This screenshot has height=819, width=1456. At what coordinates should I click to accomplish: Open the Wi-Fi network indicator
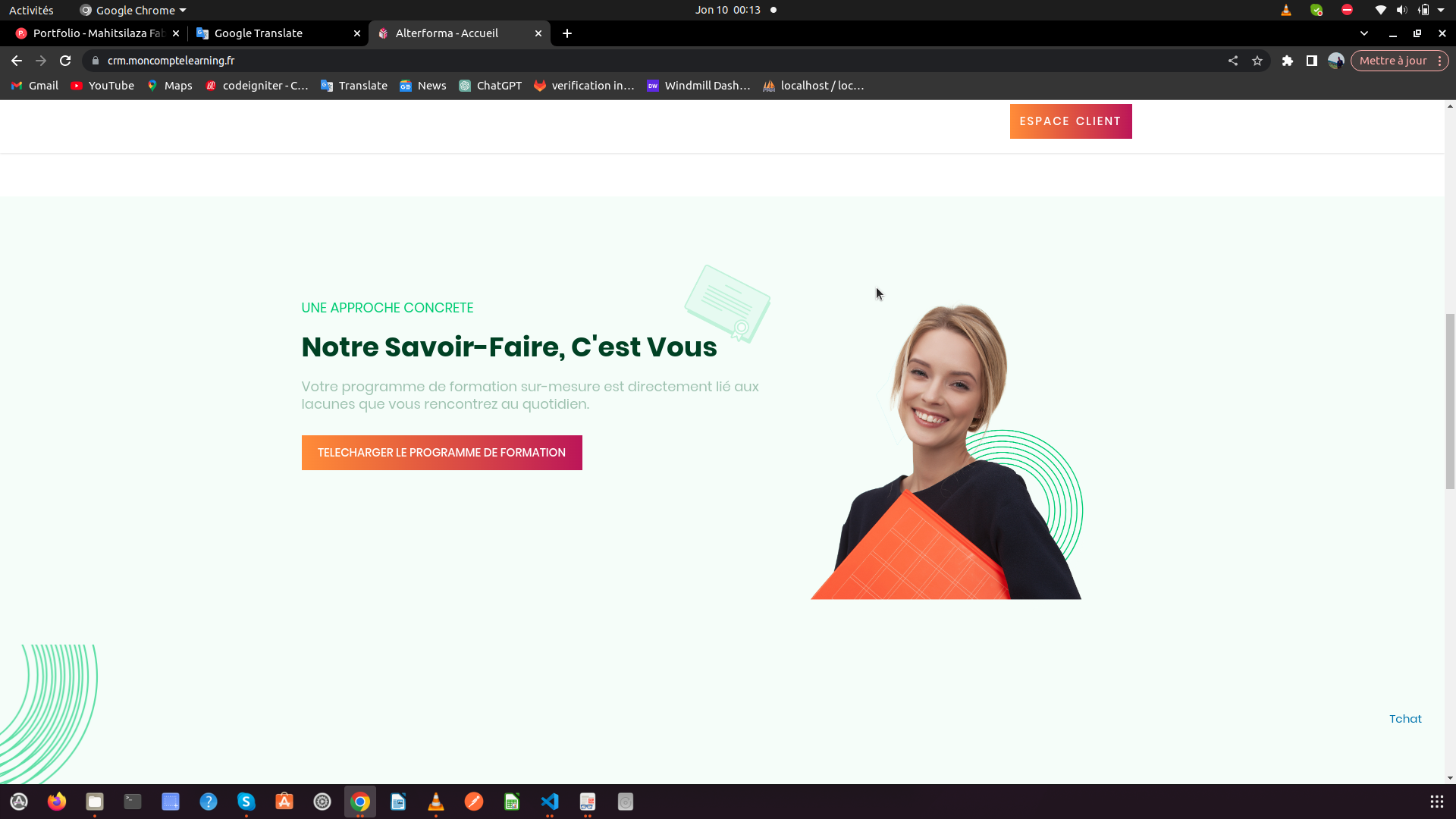tap(1381, 10)
